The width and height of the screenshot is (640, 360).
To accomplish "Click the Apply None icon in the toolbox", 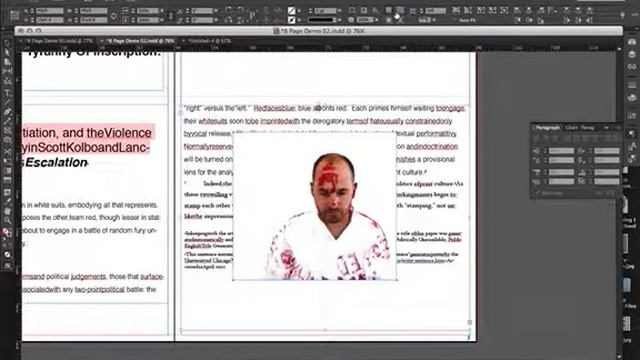I will [7, 254].
